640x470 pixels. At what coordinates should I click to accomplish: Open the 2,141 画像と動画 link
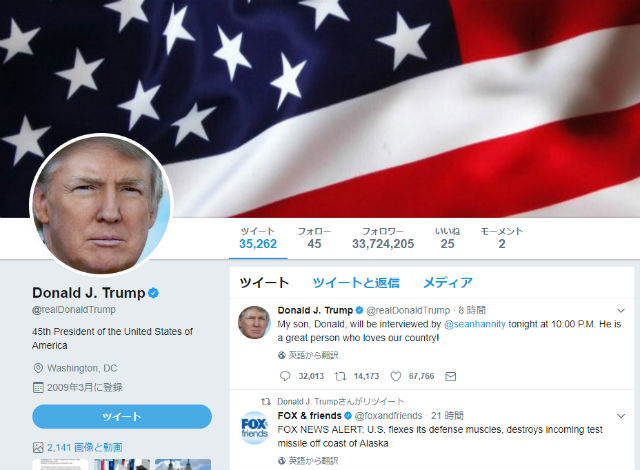click(84, 448)
